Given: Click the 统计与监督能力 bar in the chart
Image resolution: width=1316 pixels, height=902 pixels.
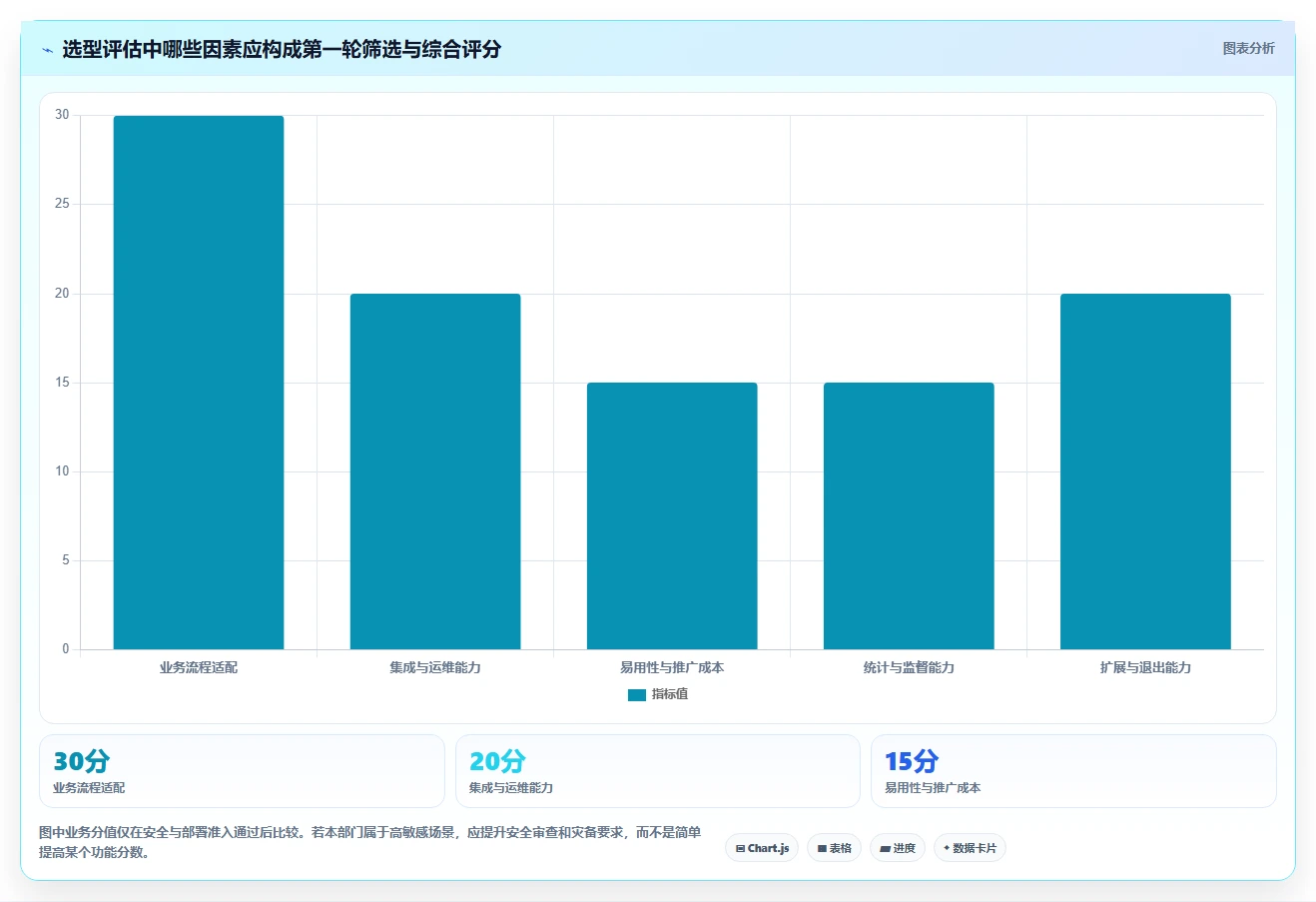Looking at the screenshot, I should coord(909,516).
